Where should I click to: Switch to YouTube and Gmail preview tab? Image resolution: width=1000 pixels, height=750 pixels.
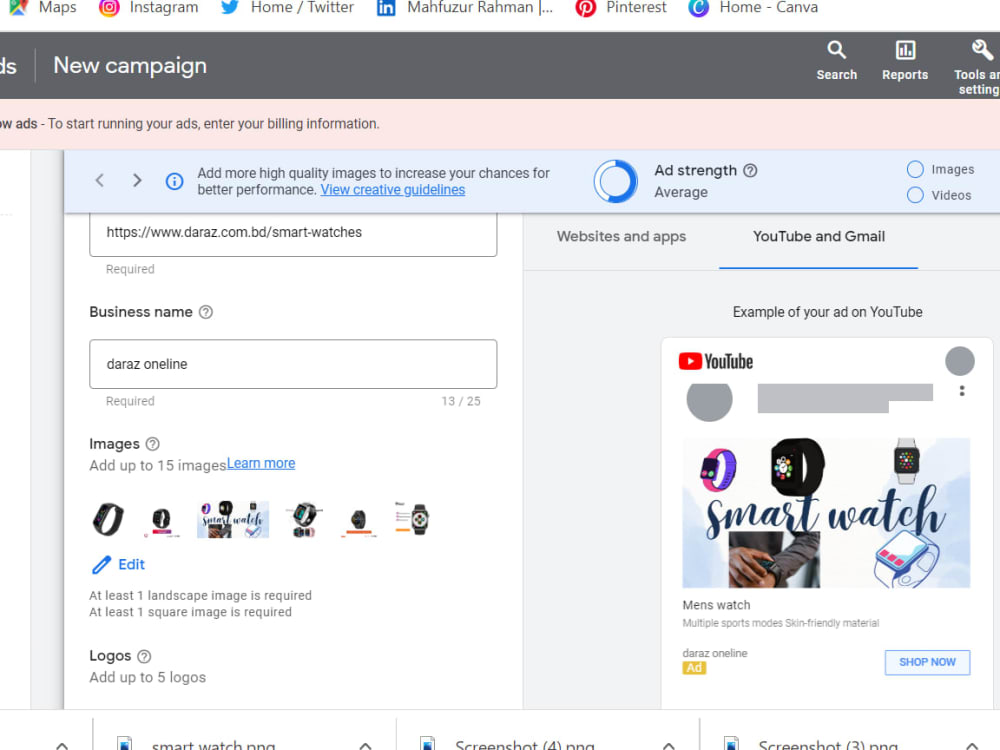(x=818, y=237)
